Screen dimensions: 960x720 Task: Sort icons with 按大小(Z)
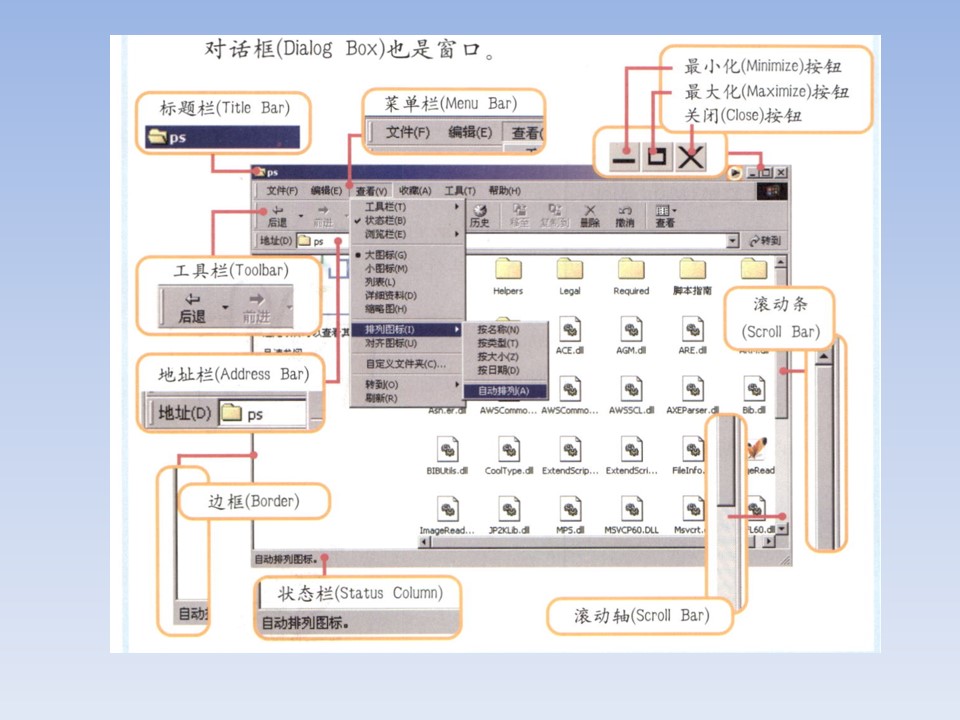(504, 356)
